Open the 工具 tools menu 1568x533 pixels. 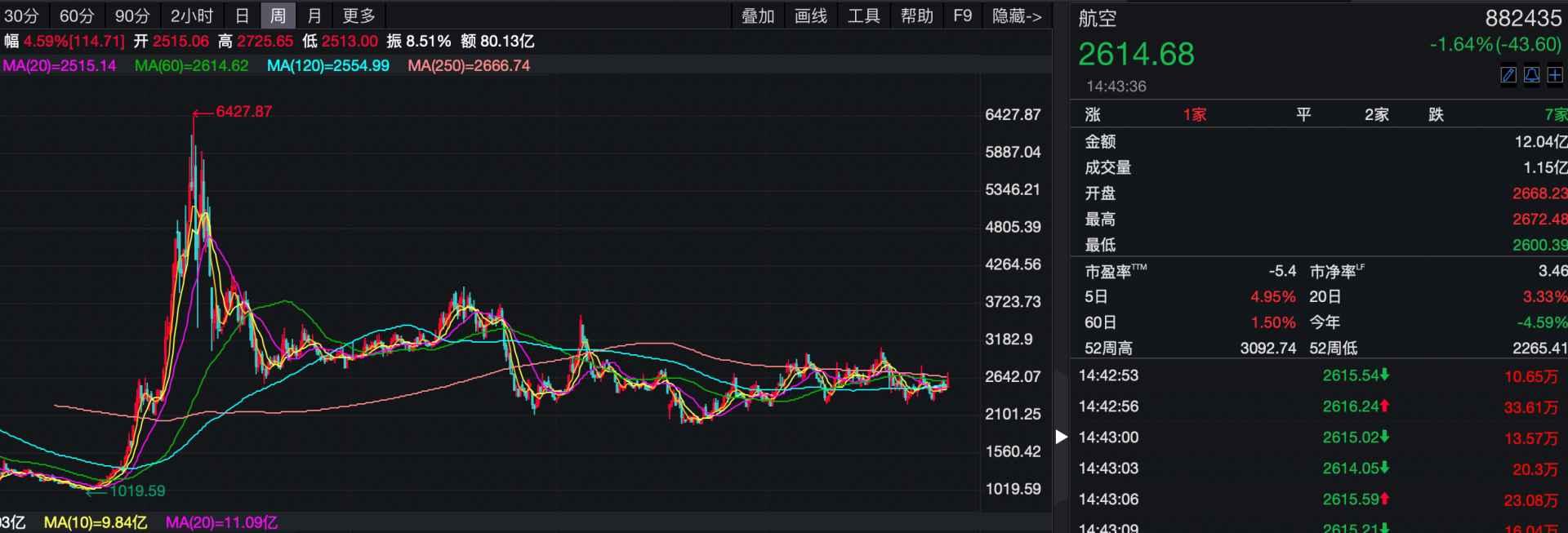click(x=863, y=16)
